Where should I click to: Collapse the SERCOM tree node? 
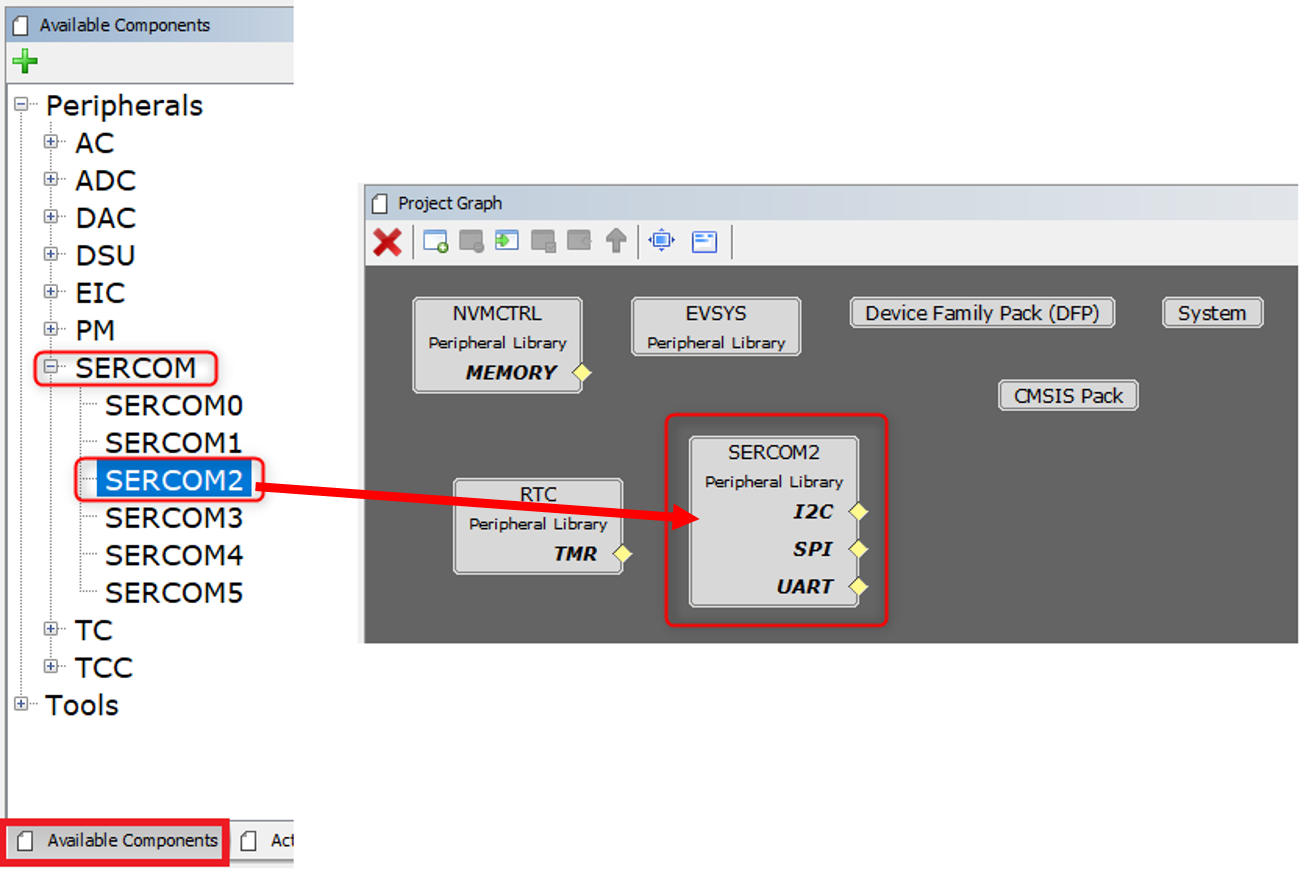tap(50, 367)
